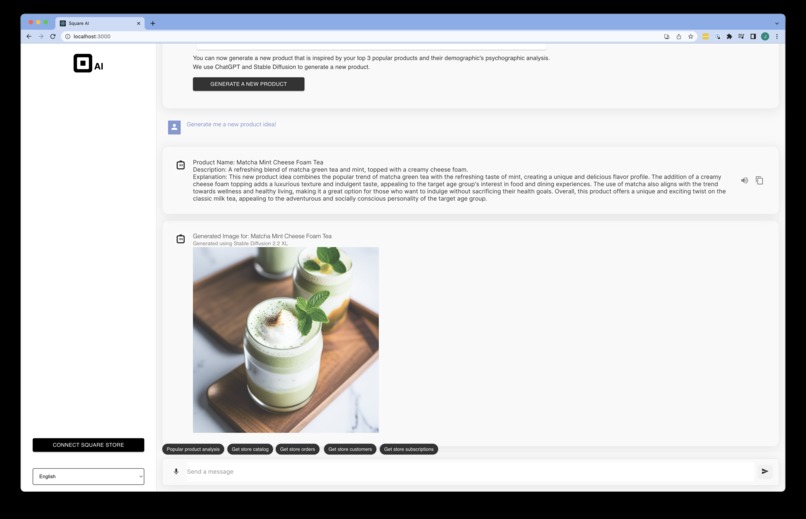Screen dimensions: 806x519
Task: Click the yellow extension icon in toolbar
Action: 705,36
